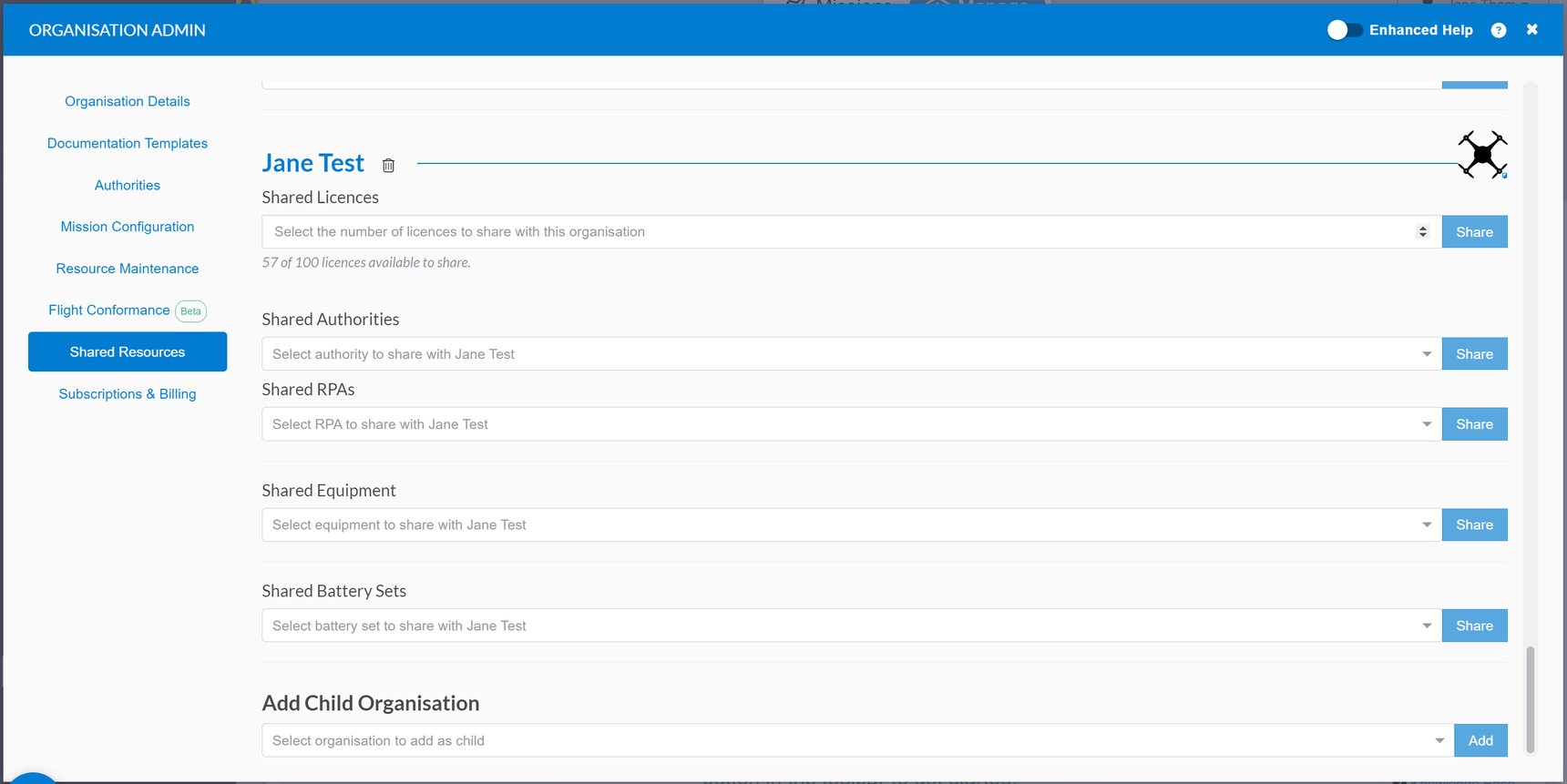Expand the shared authority dropdown
Viewport: 1567px width, 784px height.
tap(852, 353)
